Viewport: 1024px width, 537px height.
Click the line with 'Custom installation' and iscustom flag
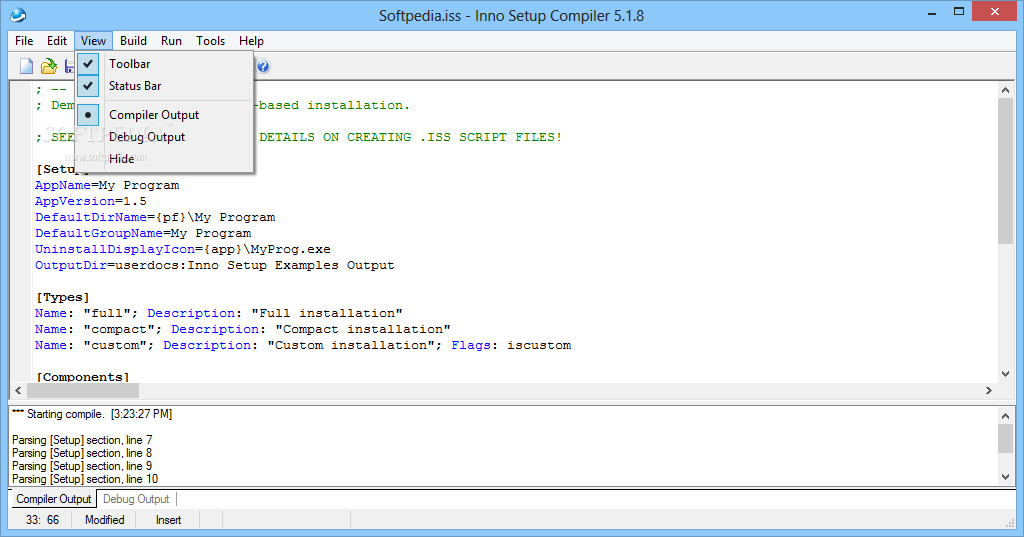pyautogui.click(x=303, y=346)
